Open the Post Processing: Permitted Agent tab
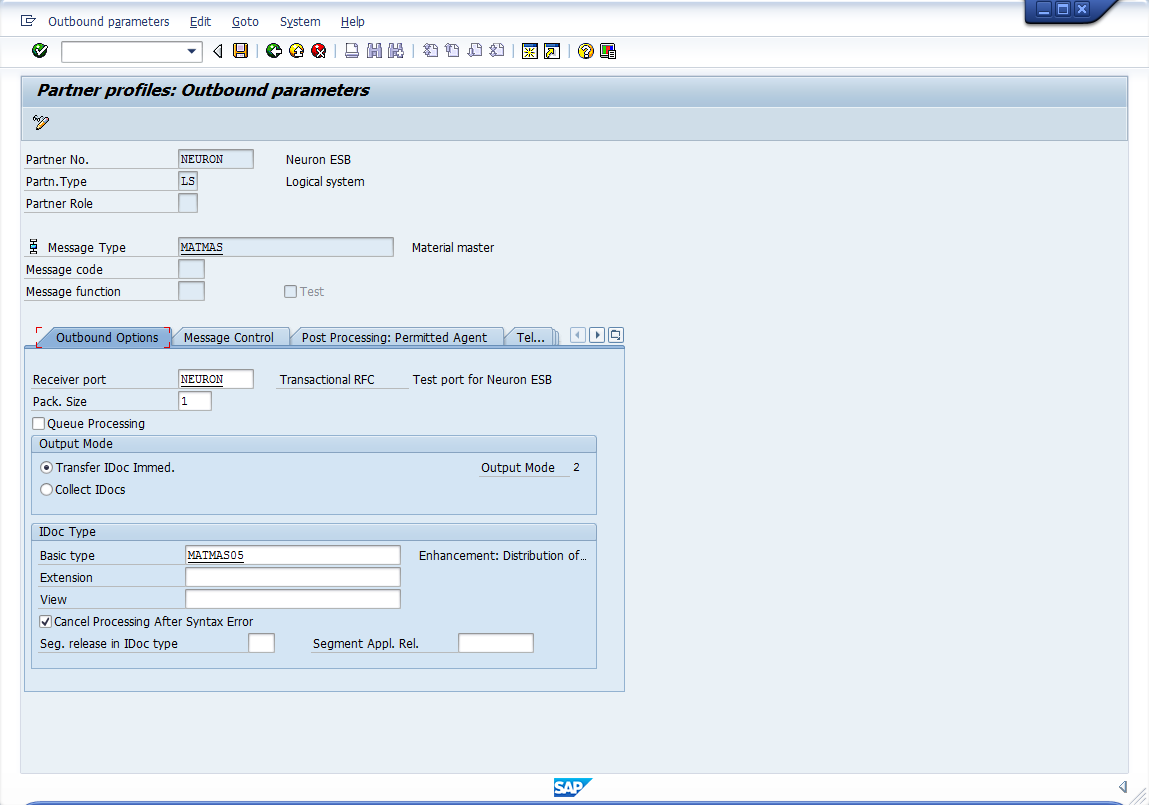This screenshot has width=1149, height=805. tap(394, 338)
